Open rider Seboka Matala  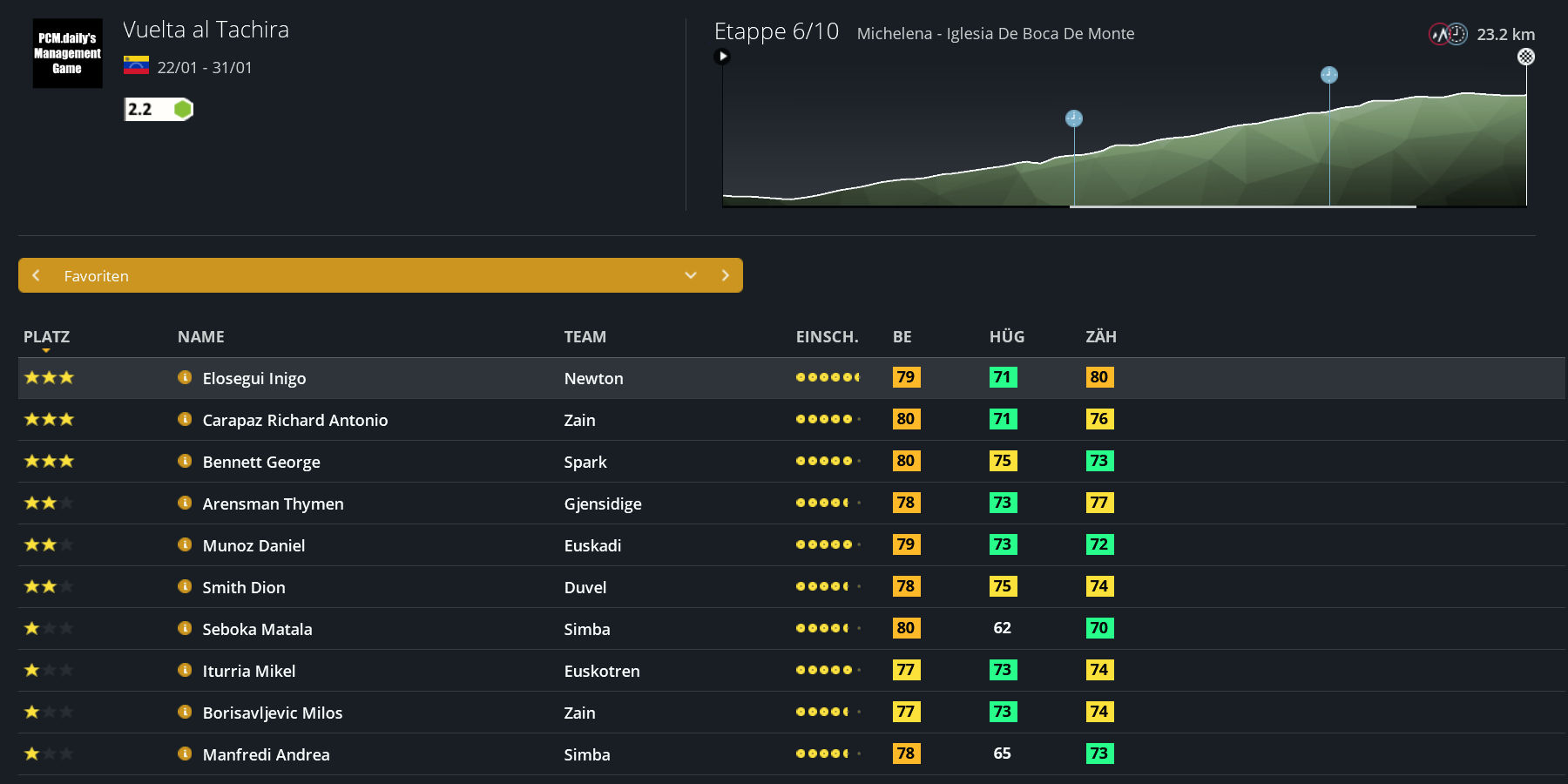click(257, 629)
